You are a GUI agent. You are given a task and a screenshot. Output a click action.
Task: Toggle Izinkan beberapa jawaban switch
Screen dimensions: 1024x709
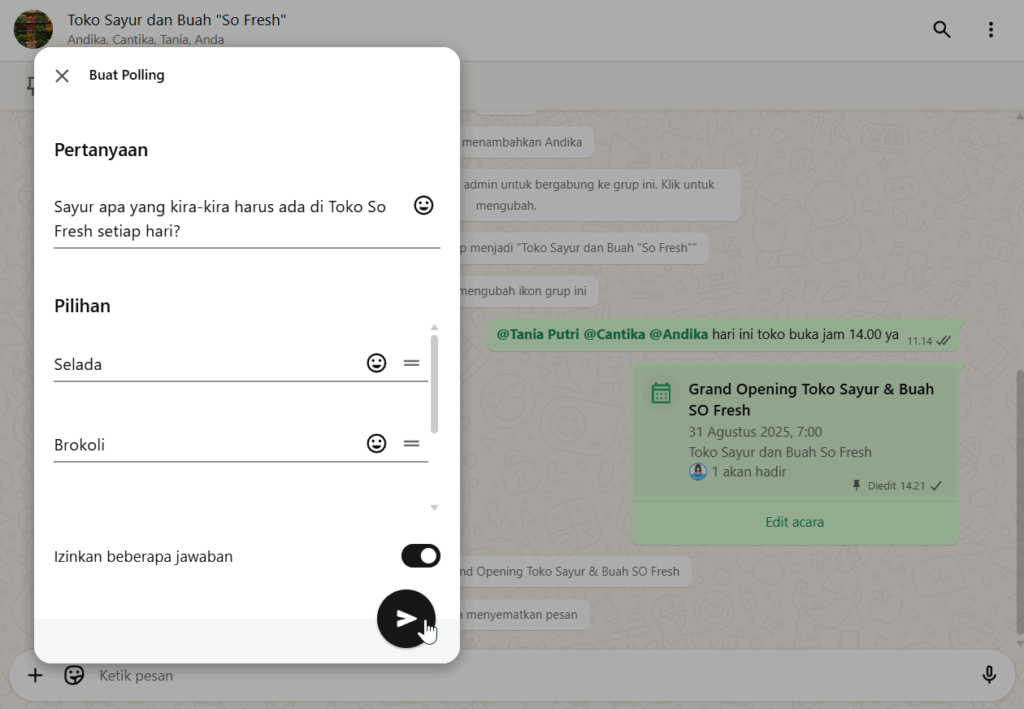coord(420,556)
